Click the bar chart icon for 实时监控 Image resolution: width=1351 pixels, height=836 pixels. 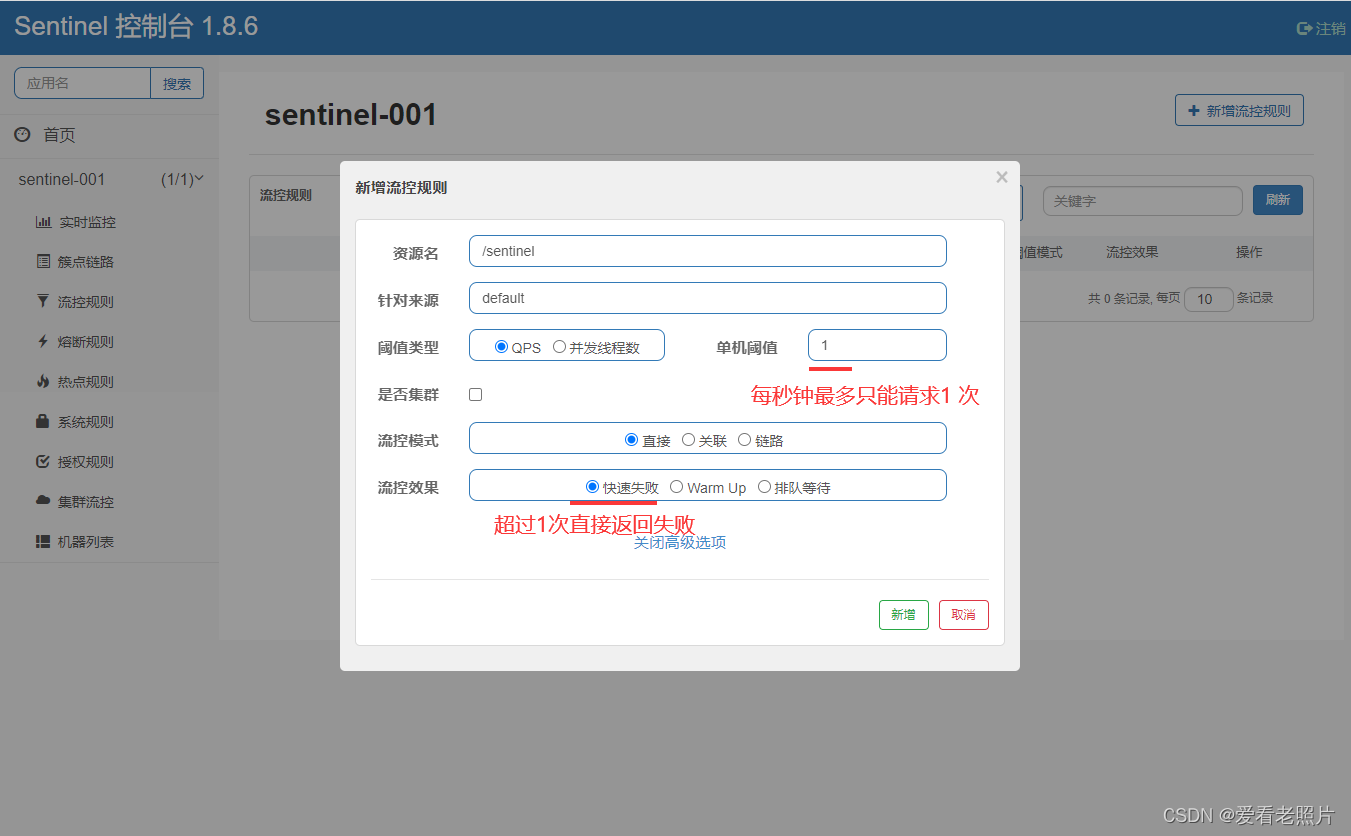(x=43, y=222)
